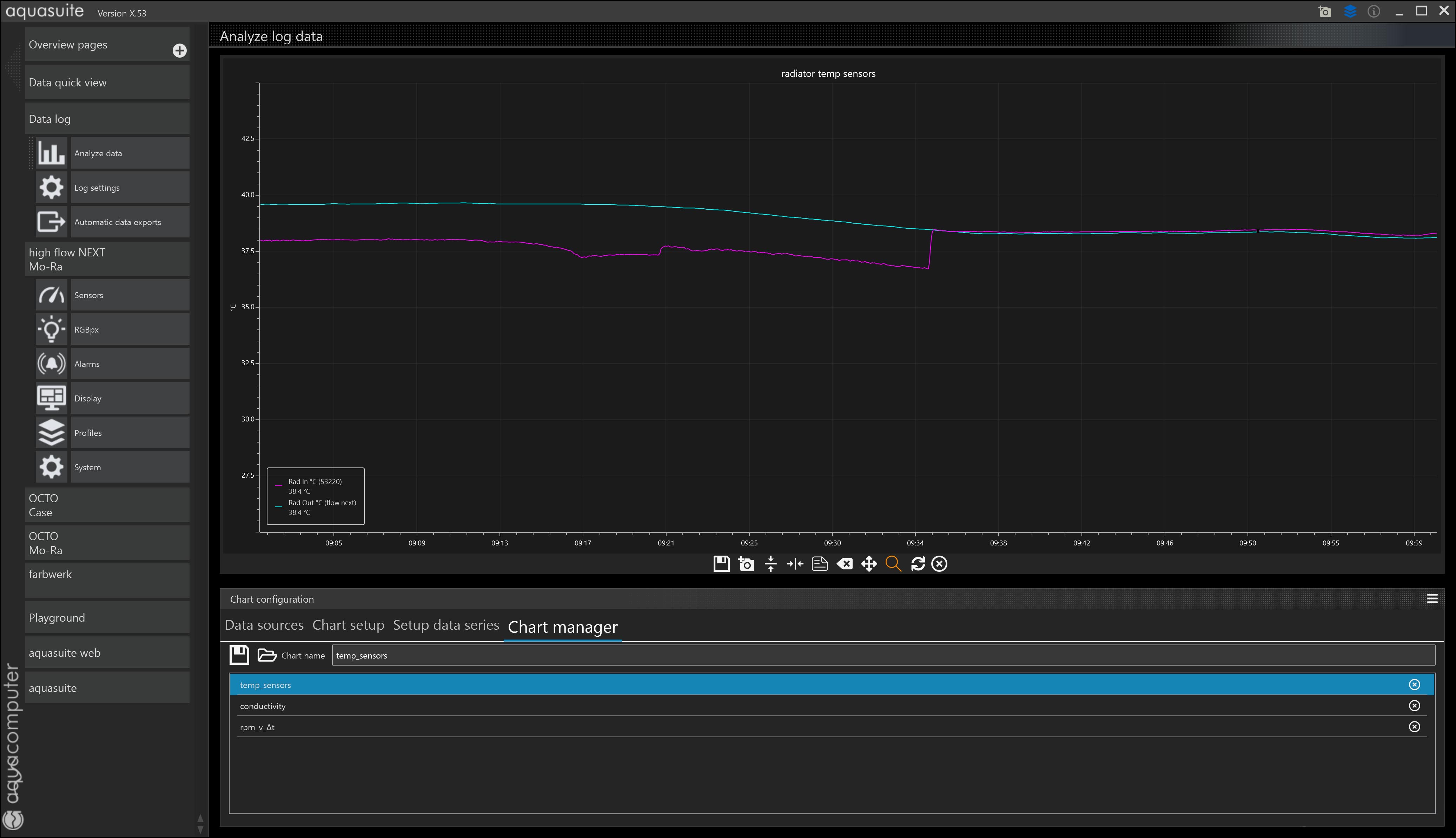The width and height of the screenshot is (1456, 838).
Task: Delete the conductivity chart entry
Action: (1414, 706)
